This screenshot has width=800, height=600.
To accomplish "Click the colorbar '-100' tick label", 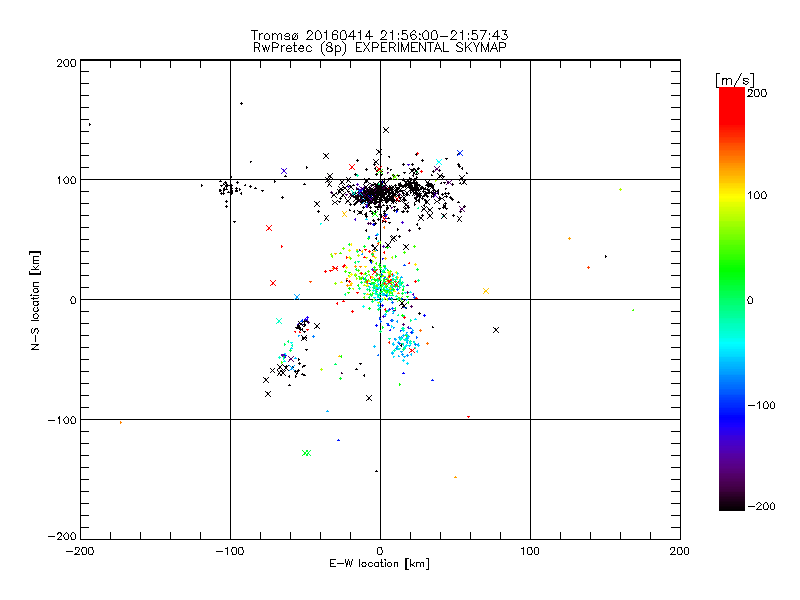I will click(761, 405).
